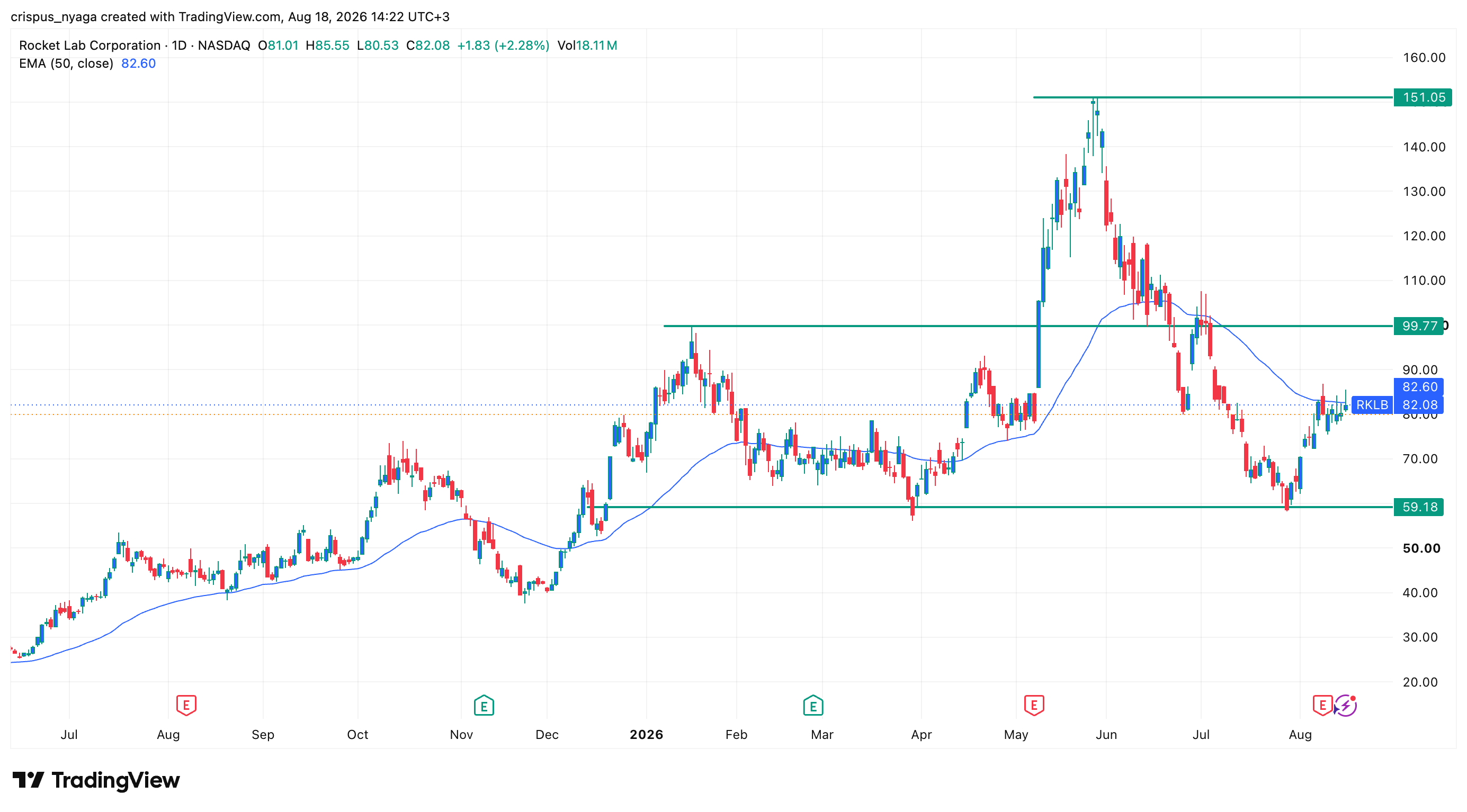The width and height of the screenshot is (1467, 812).
Task: Click the open value O81.01
Action: [278, 46]
